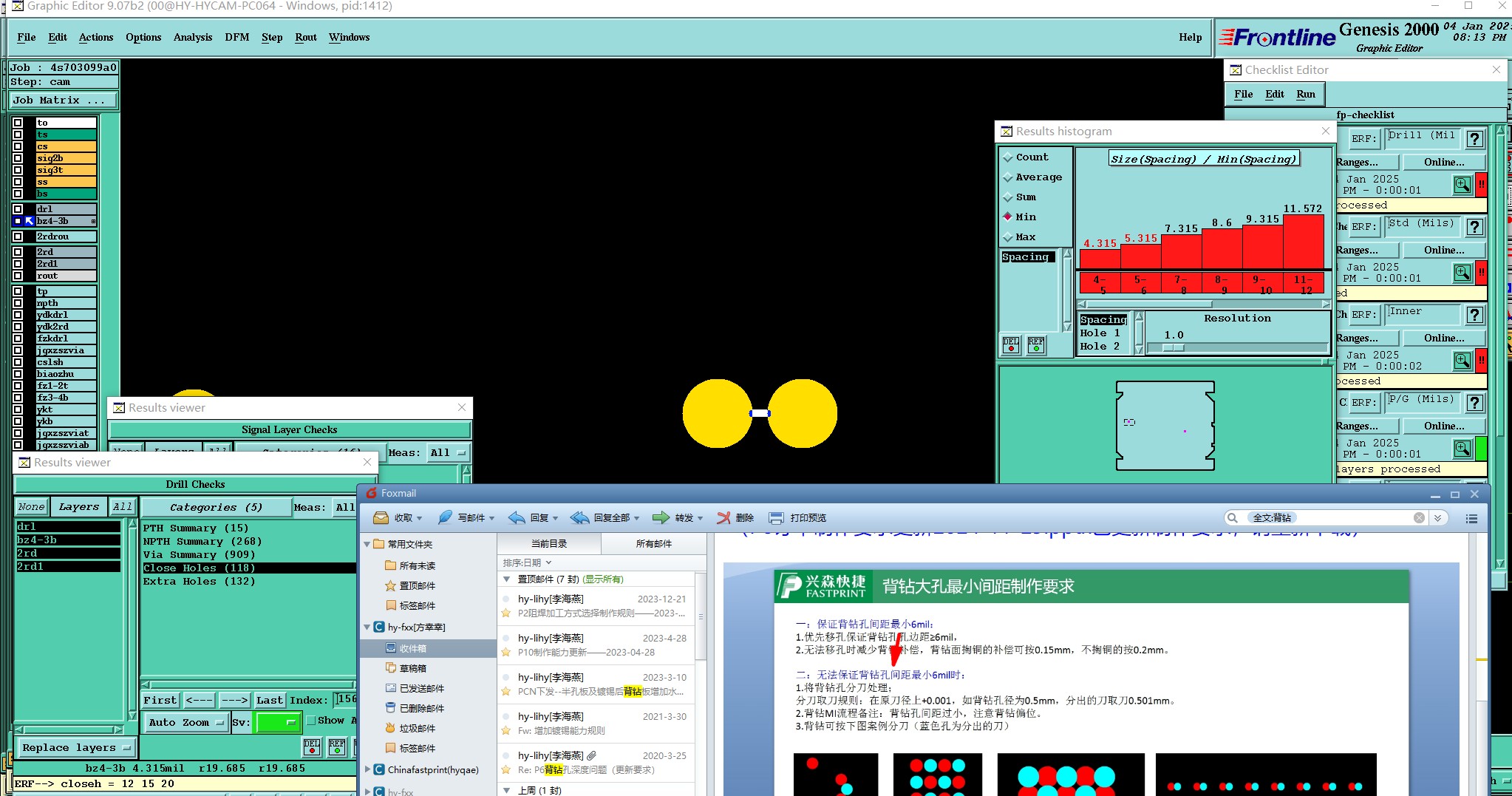
Task: Click Foxmail compose mail (写邮件) icon
Action: coord(445,518)
